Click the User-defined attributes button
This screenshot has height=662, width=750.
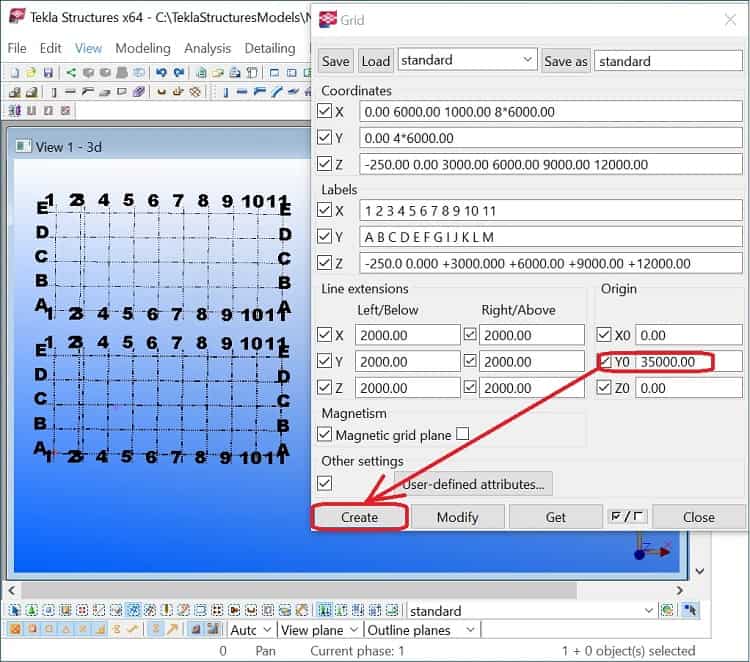coord(473,485)
